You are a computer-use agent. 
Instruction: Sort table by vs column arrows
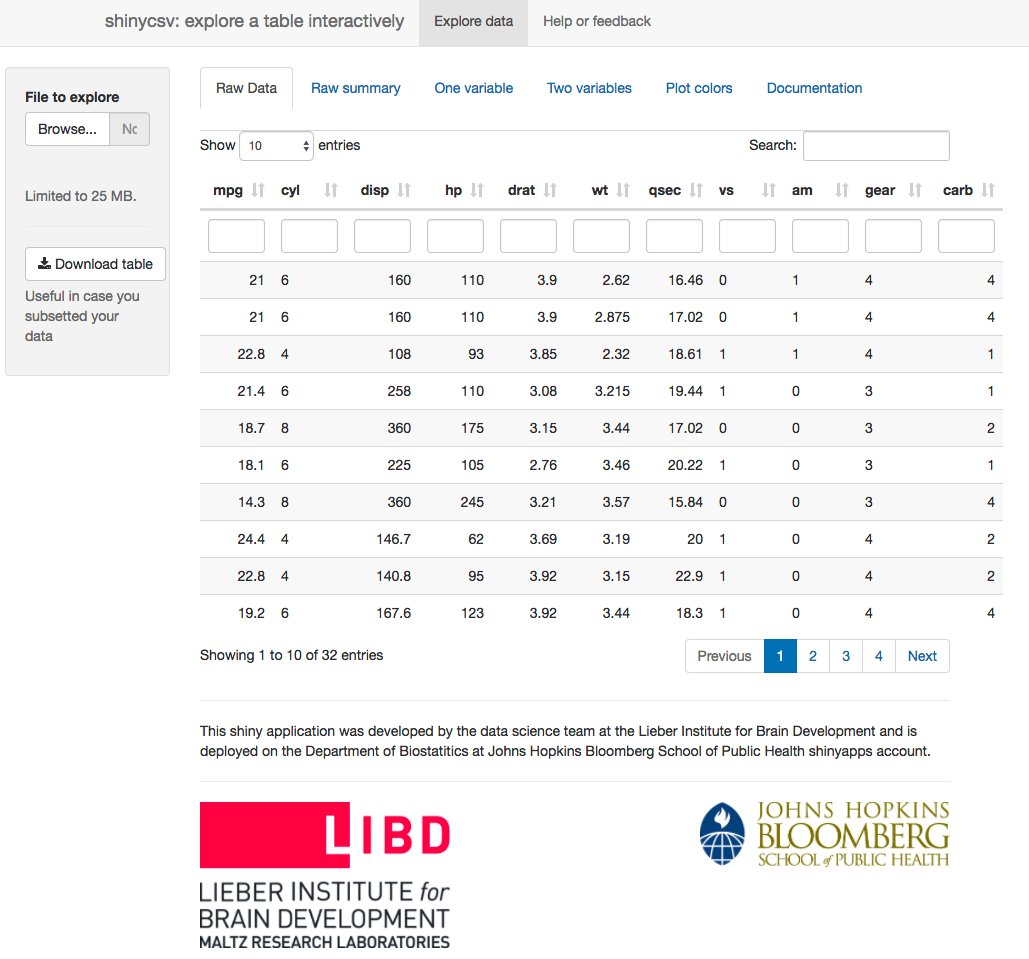(769, 190)
